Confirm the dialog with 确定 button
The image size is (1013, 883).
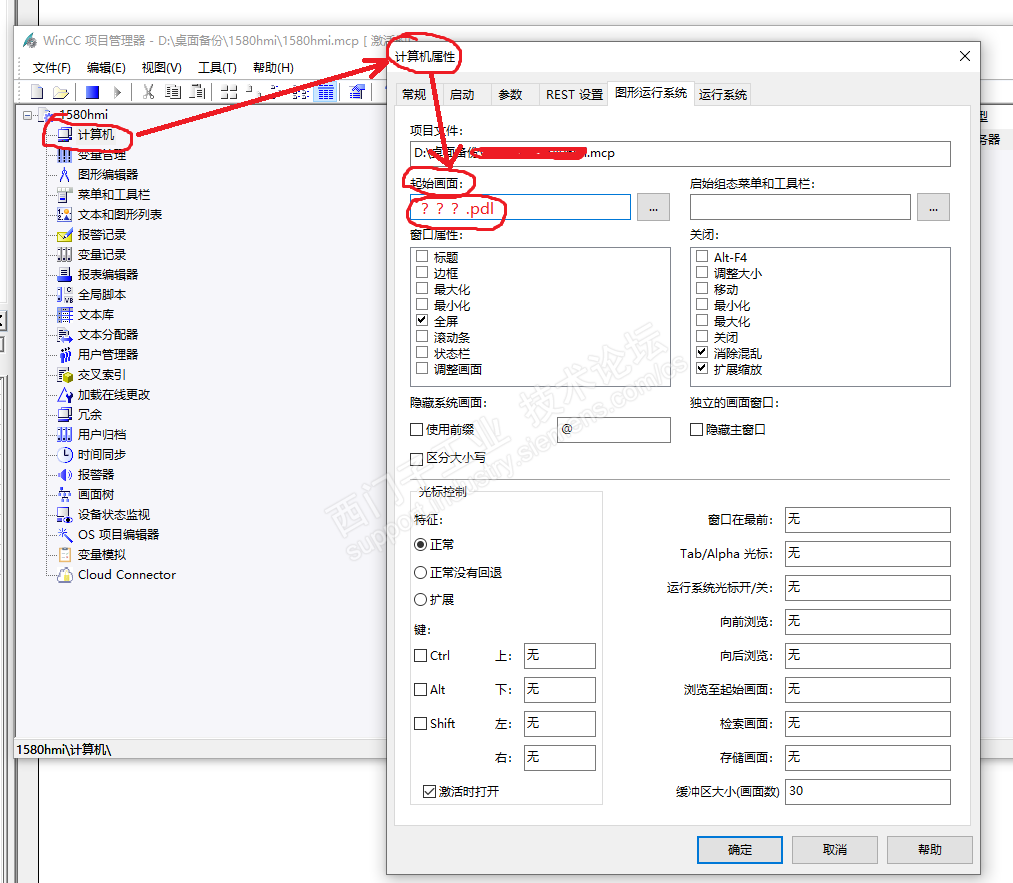(x=740, y=850)
